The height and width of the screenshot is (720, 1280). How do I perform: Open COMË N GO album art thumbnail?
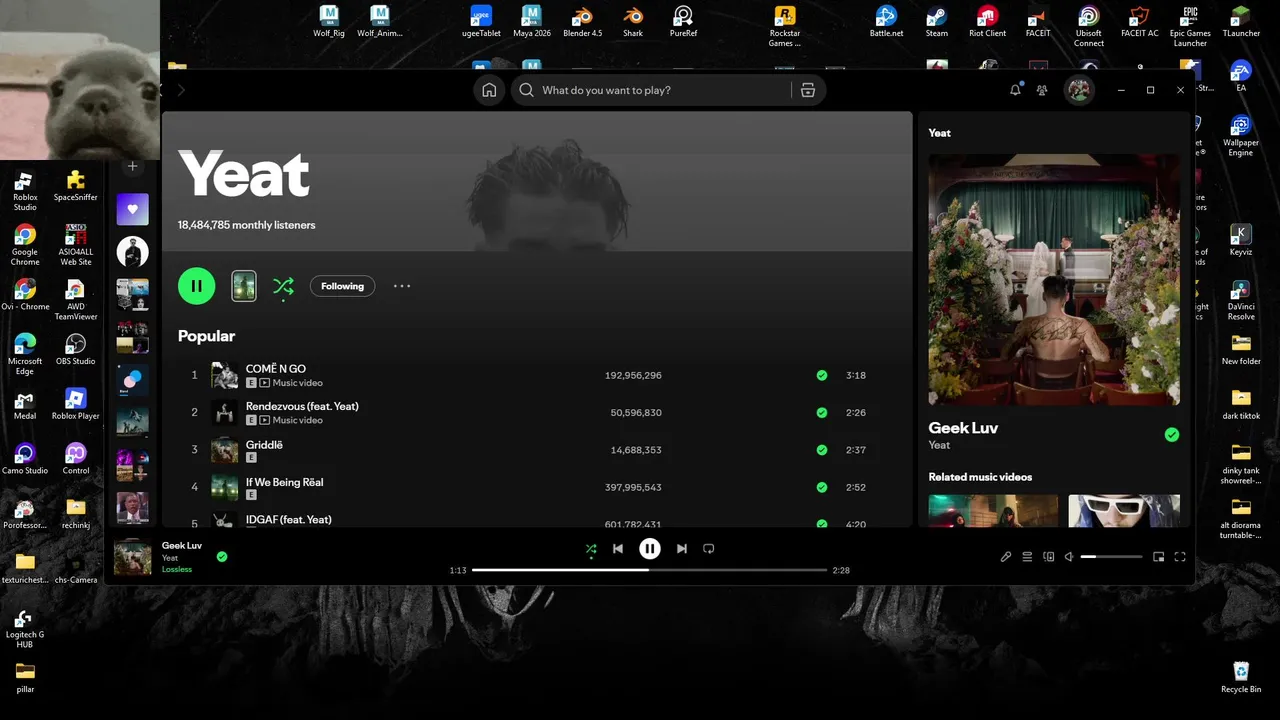[x=225, y=376]
